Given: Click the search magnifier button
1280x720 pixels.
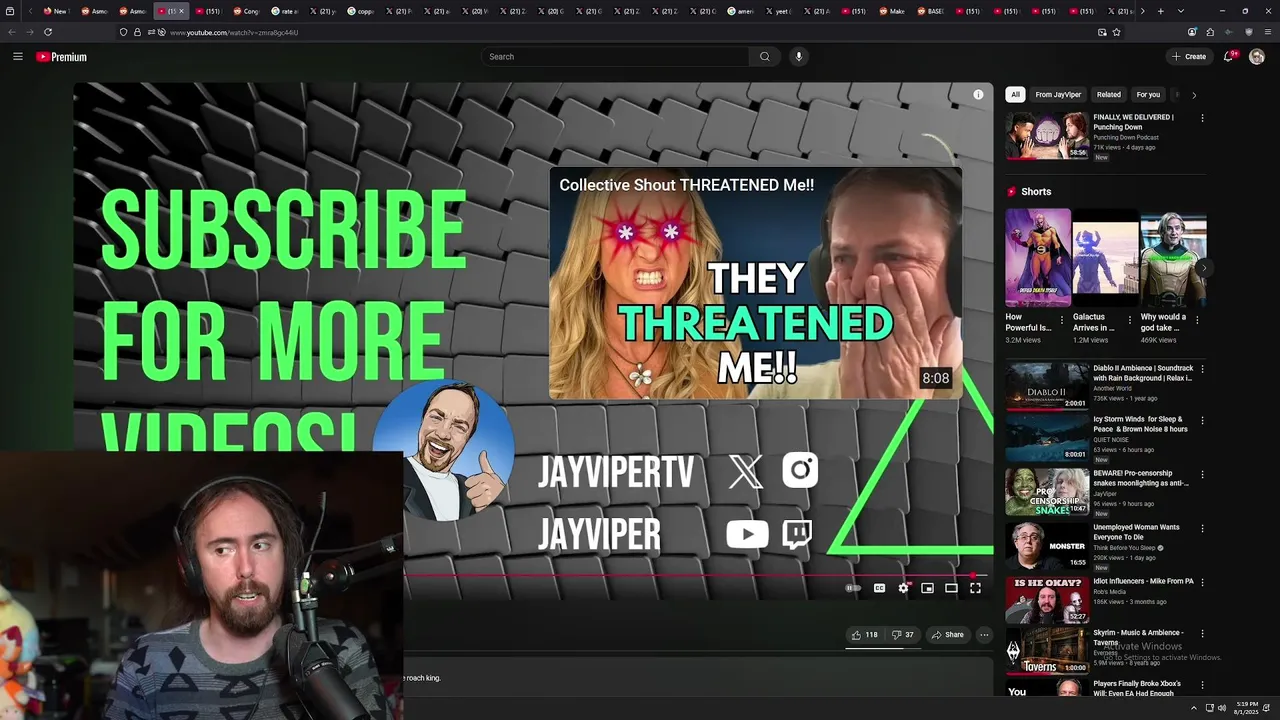Looking at the screenshot, I should pos(765,57).
